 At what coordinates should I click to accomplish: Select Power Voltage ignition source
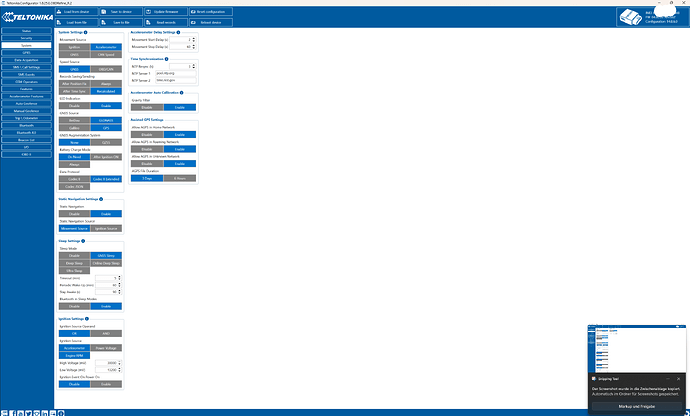pos(106,348)
